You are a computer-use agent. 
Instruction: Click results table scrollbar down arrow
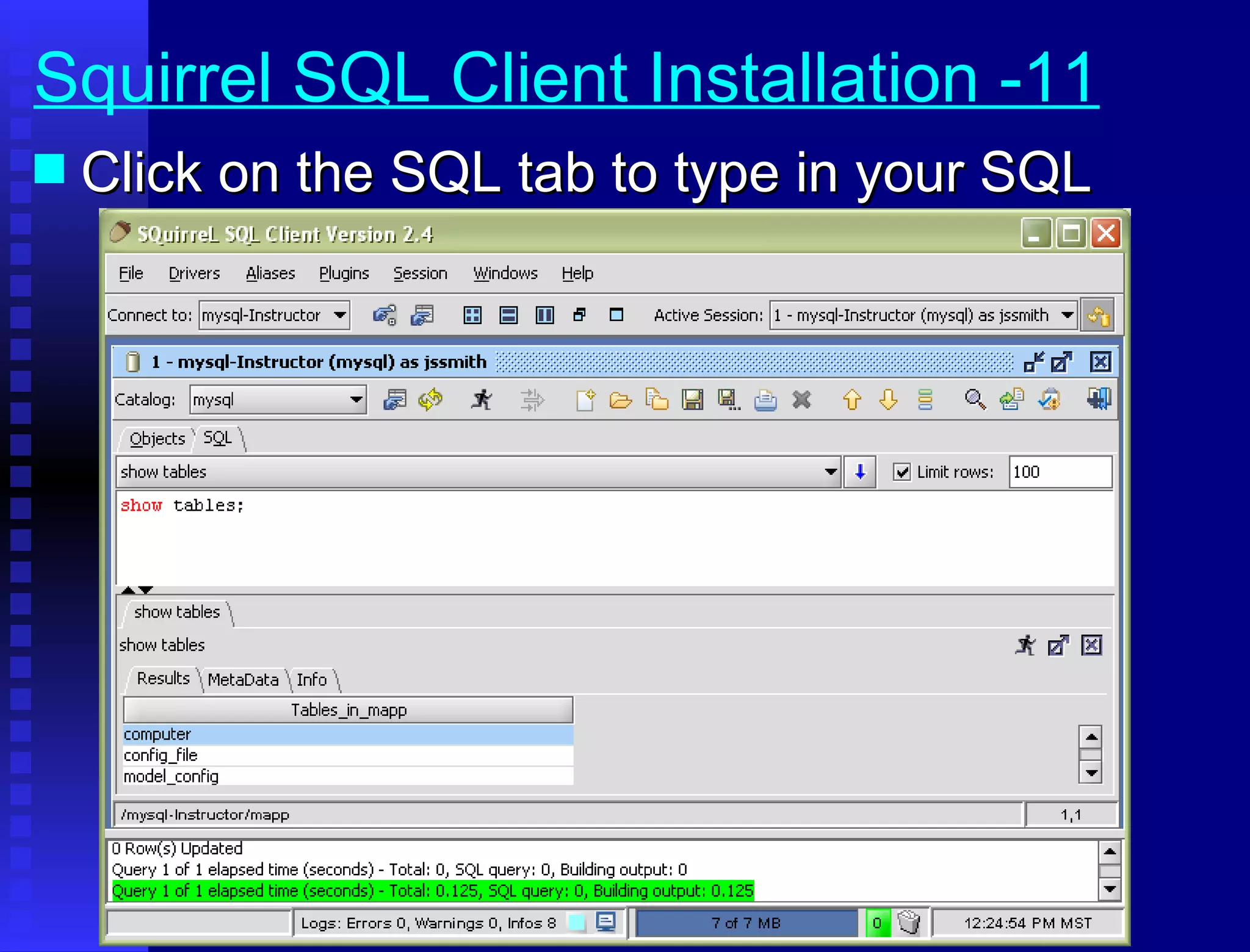tap(1091, 773)
